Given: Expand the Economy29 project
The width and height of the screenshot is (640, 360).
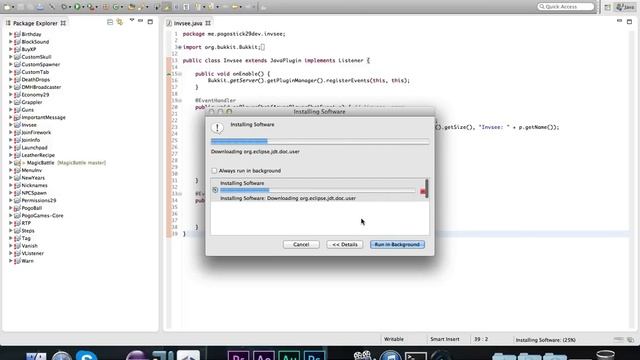Looking at the screenshot, I should coord(11,95).
